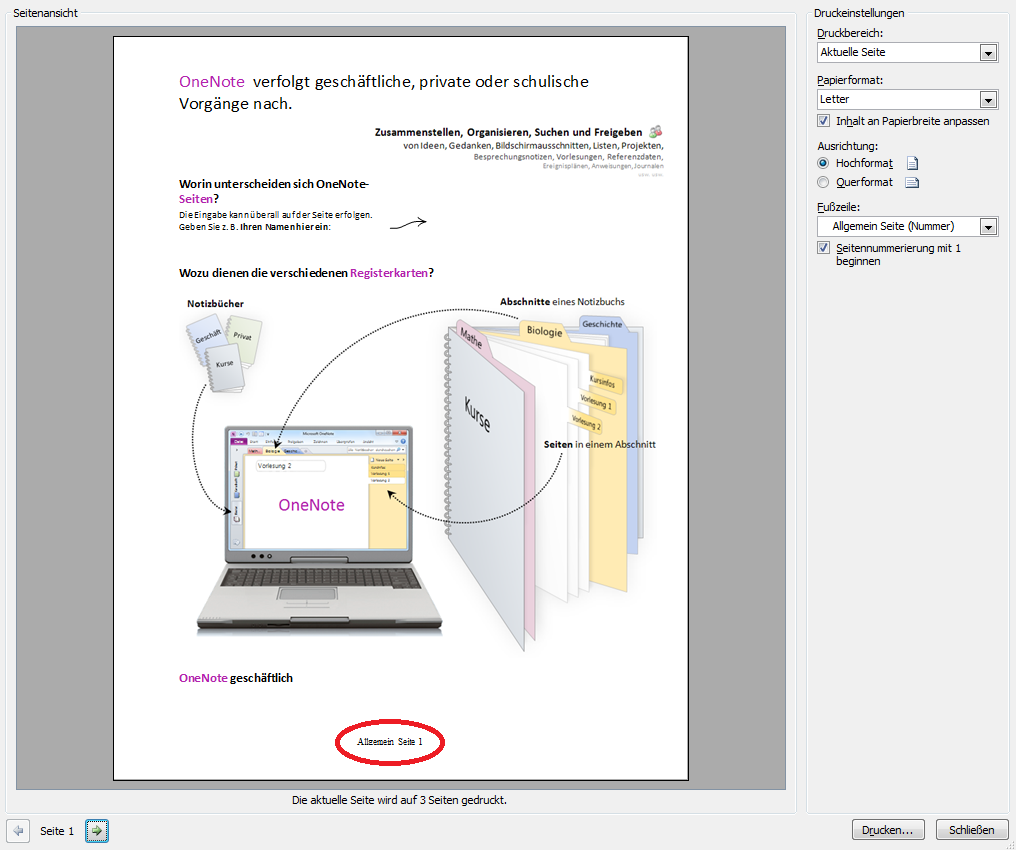The height and width of the screenshot is (850, 1016).
Task: Open the Papierformat dropdown showing Letter
Action: (x=907, y=99)
